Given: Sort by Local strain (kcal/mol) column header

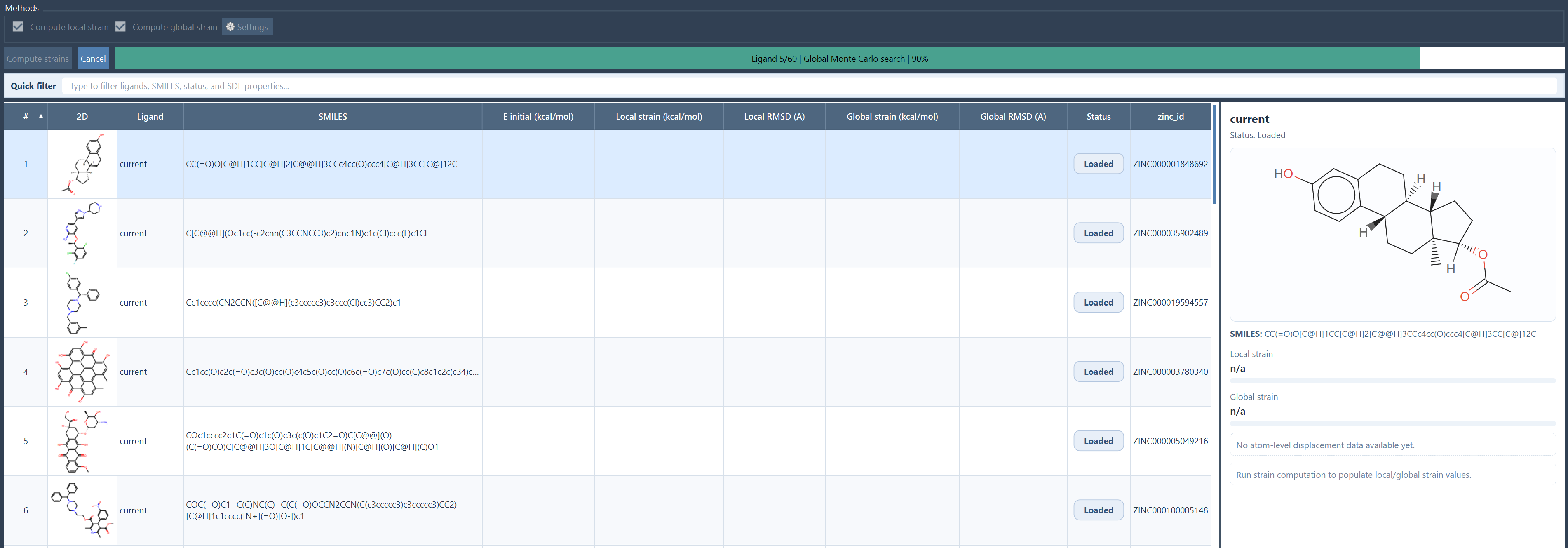Looking at the screenshot, I should (659, 116).
